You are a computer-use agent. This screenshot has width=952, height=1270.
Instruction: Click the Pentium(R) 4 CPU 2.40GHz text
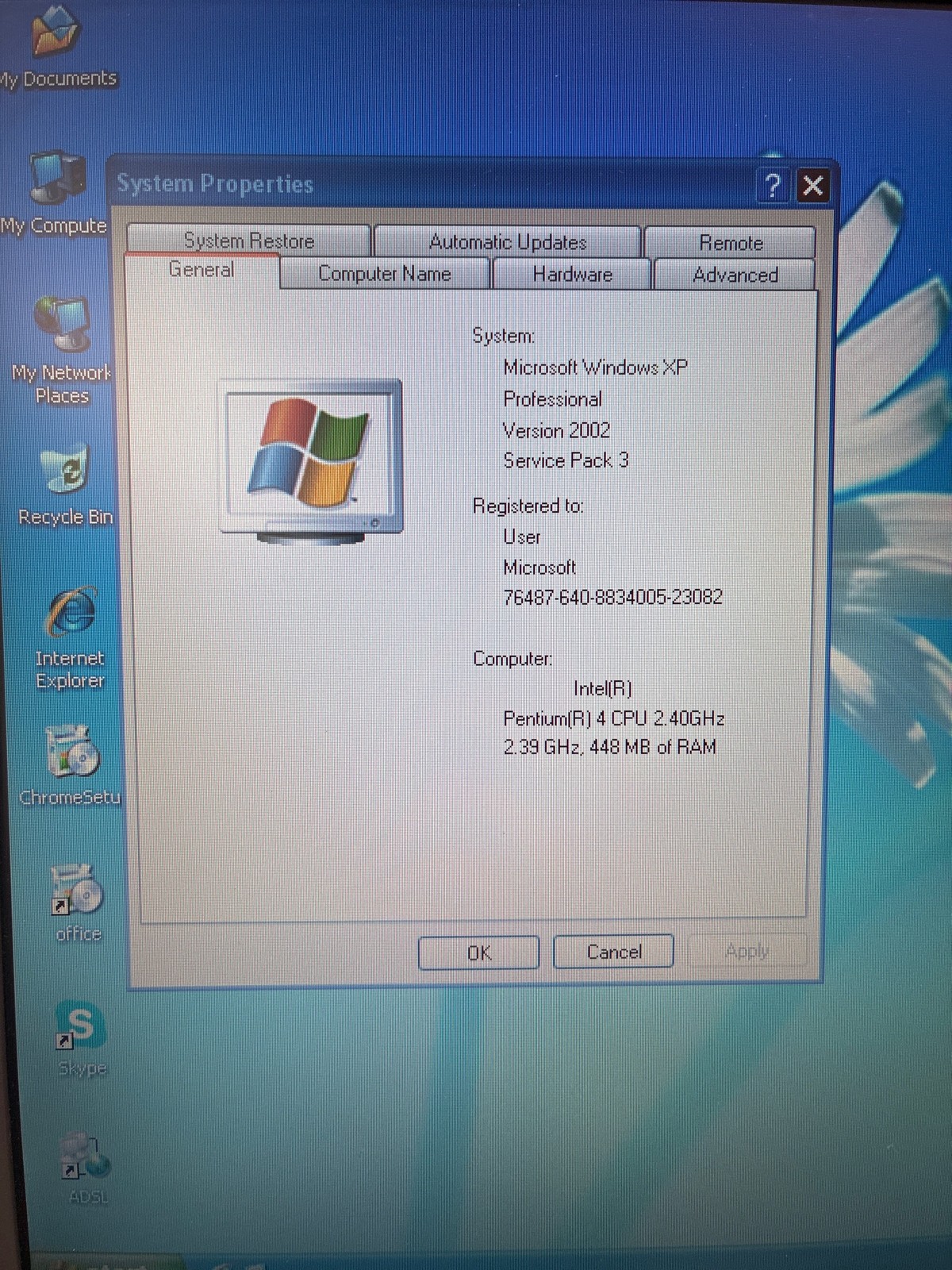[614, 718]
